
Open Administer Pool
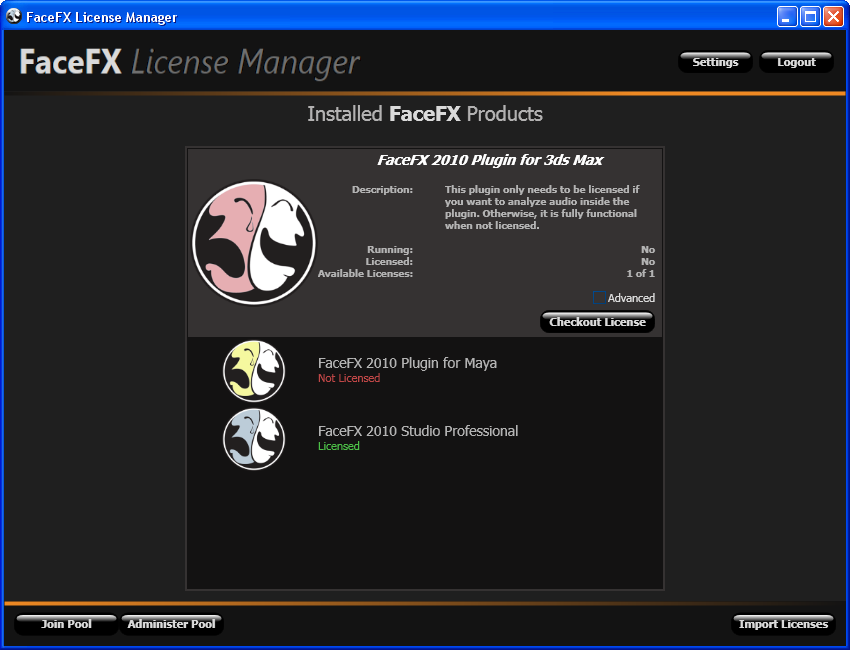pyautogui.click(x=171, y=624)
